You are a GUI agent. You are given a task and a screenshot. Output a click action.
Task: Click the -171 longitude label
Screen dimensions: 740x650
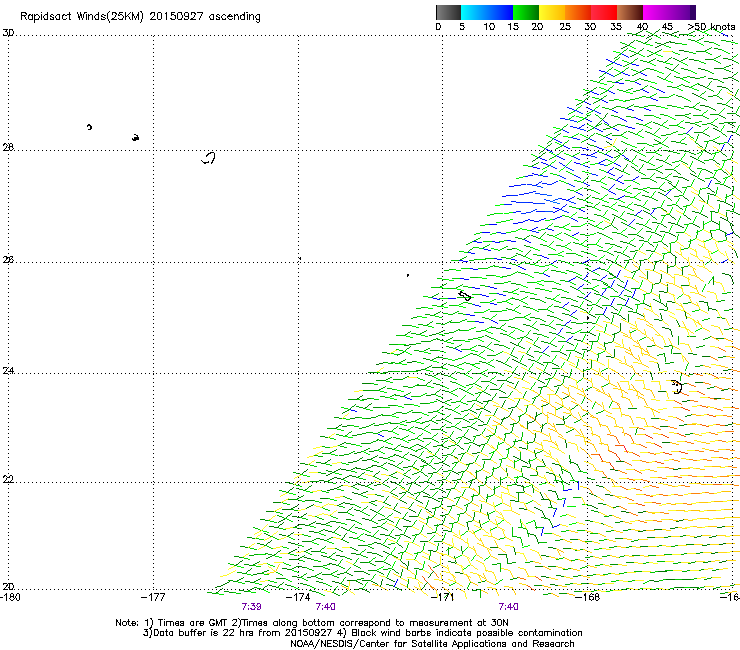pos(443,597)
